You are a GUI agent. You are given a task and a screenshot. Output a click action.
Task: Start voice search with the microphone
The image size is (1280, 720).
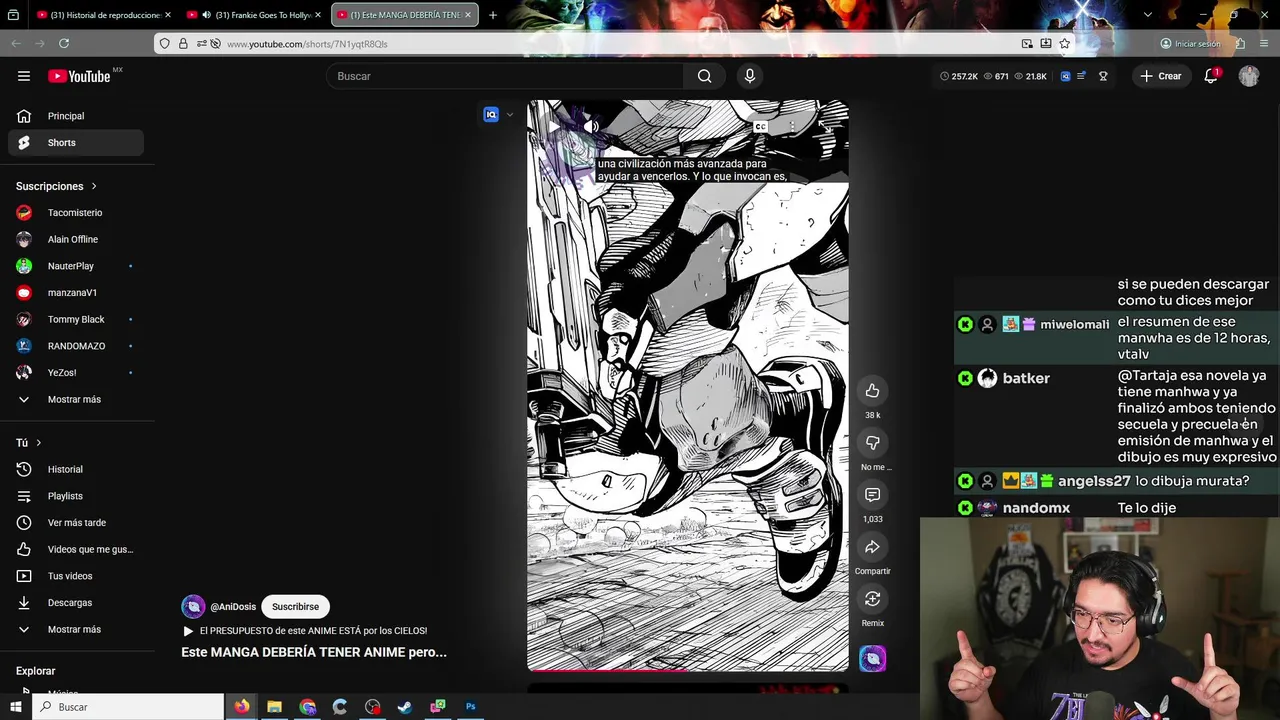point(750,76)
